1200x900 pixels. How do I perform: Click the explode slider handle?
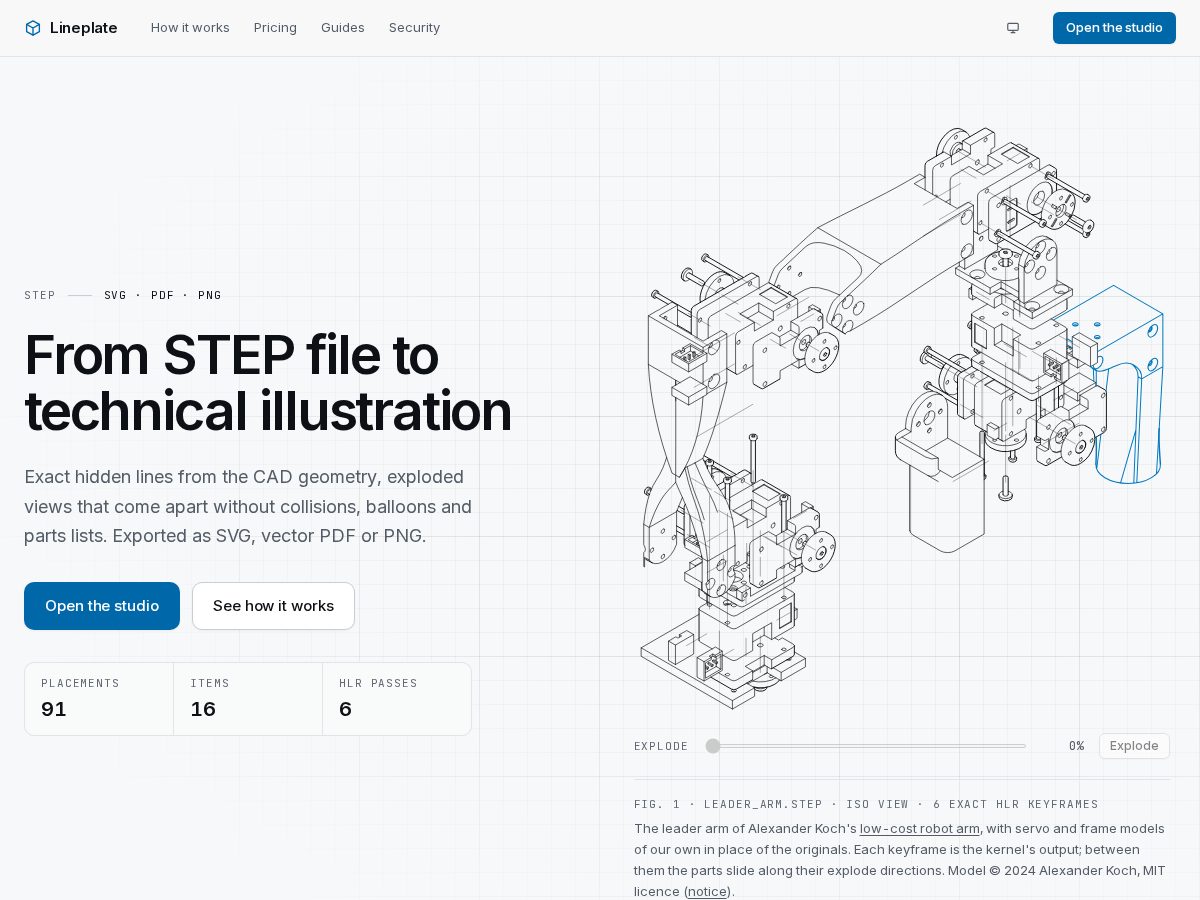coord(713,746)
